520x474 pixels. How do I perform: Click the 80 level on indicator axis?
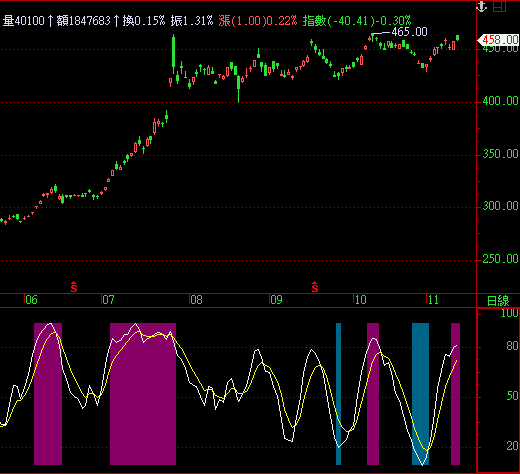[x=512, y=346]
